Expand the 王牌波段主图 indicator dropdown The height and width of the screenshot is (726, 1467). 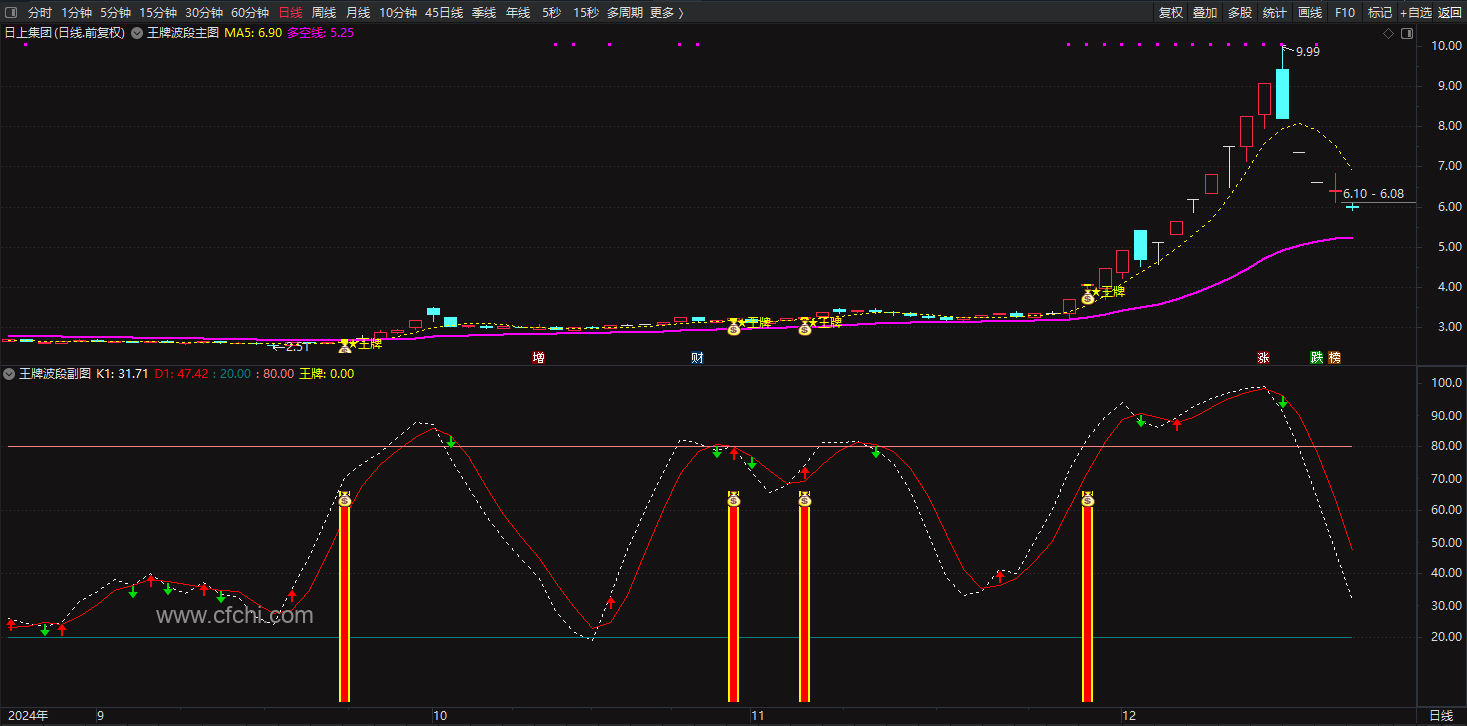click(136, 33)
